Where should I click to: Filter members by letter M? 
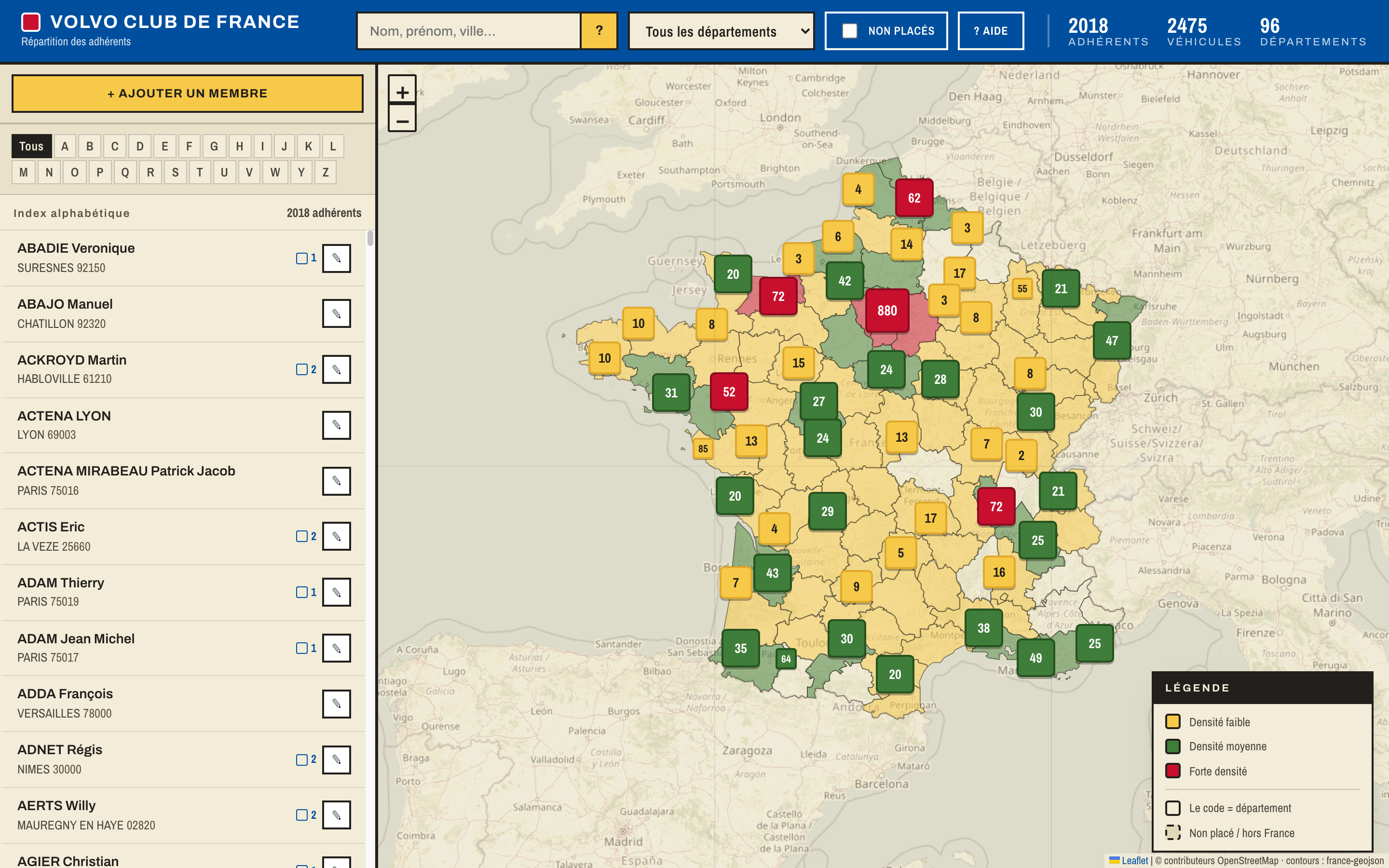(x=24, y=172)
